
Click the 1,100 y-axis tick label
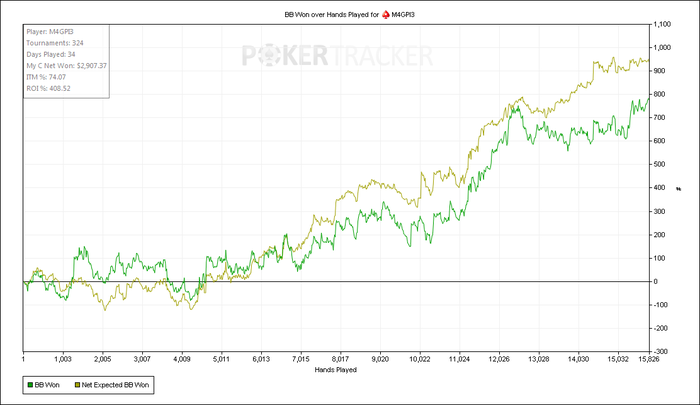662,25
